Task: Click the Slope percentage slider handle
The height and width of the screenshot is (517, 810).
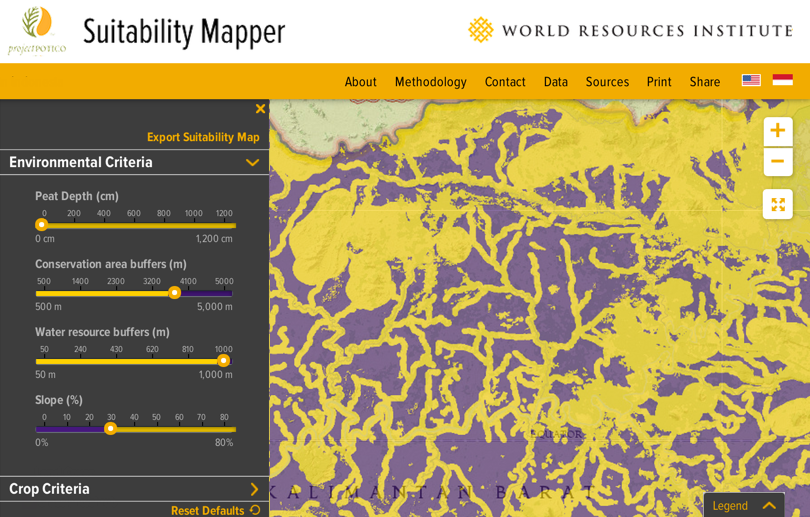Action: click(111, 429)
